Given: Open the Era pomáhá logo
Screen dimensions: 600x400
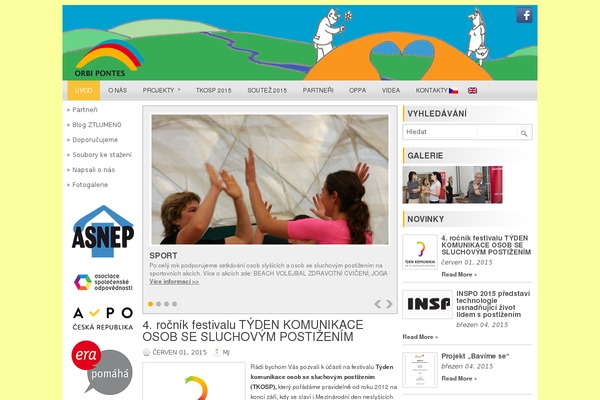Looking at the screenshot, I should 102,367.
